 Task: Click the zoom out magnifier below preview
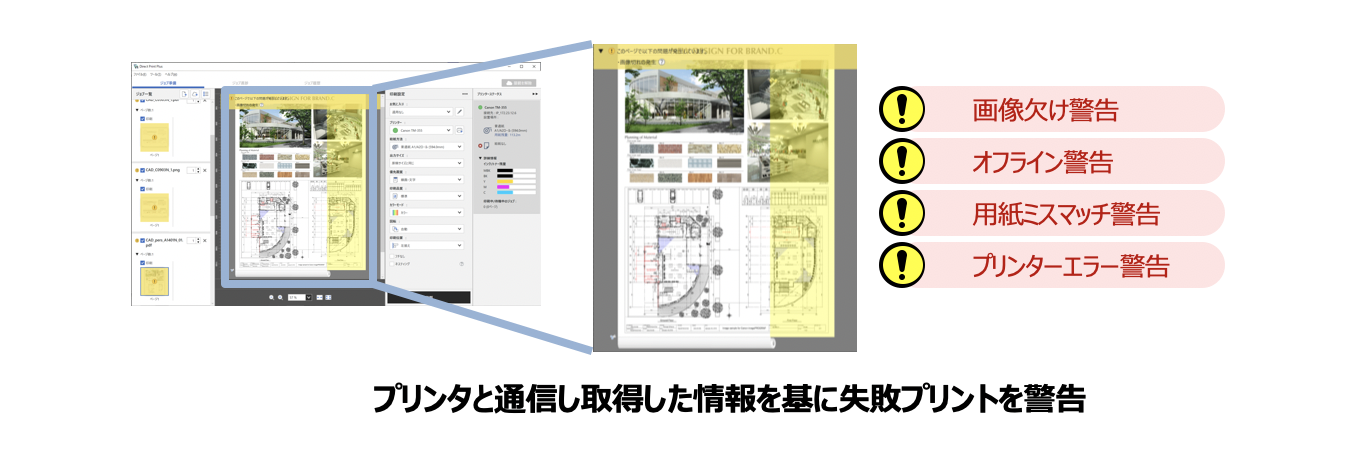(272, 297)
